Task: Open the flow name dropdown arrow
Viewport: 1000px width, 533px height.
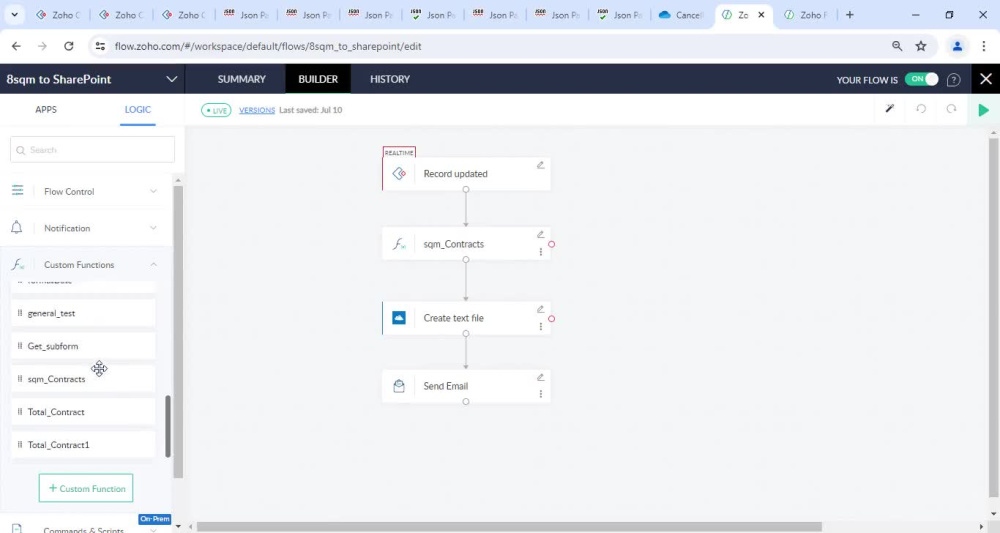Action: 172,79
